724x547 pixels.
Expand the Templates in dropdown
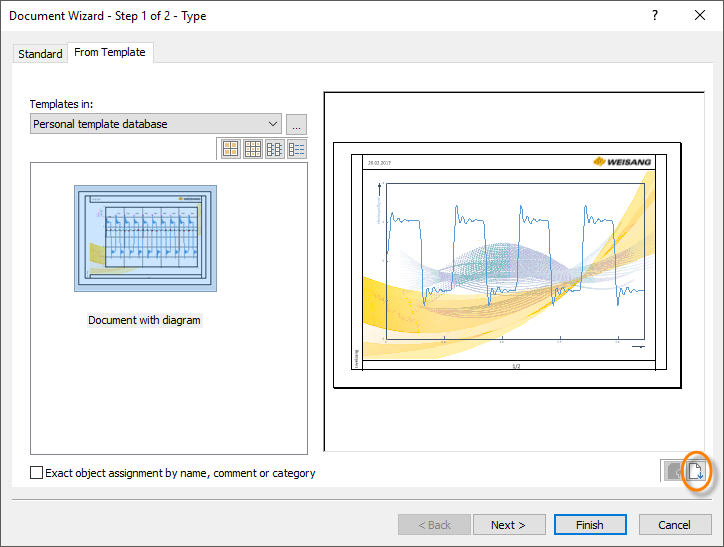pyautogui.click(x=273, y=124)
